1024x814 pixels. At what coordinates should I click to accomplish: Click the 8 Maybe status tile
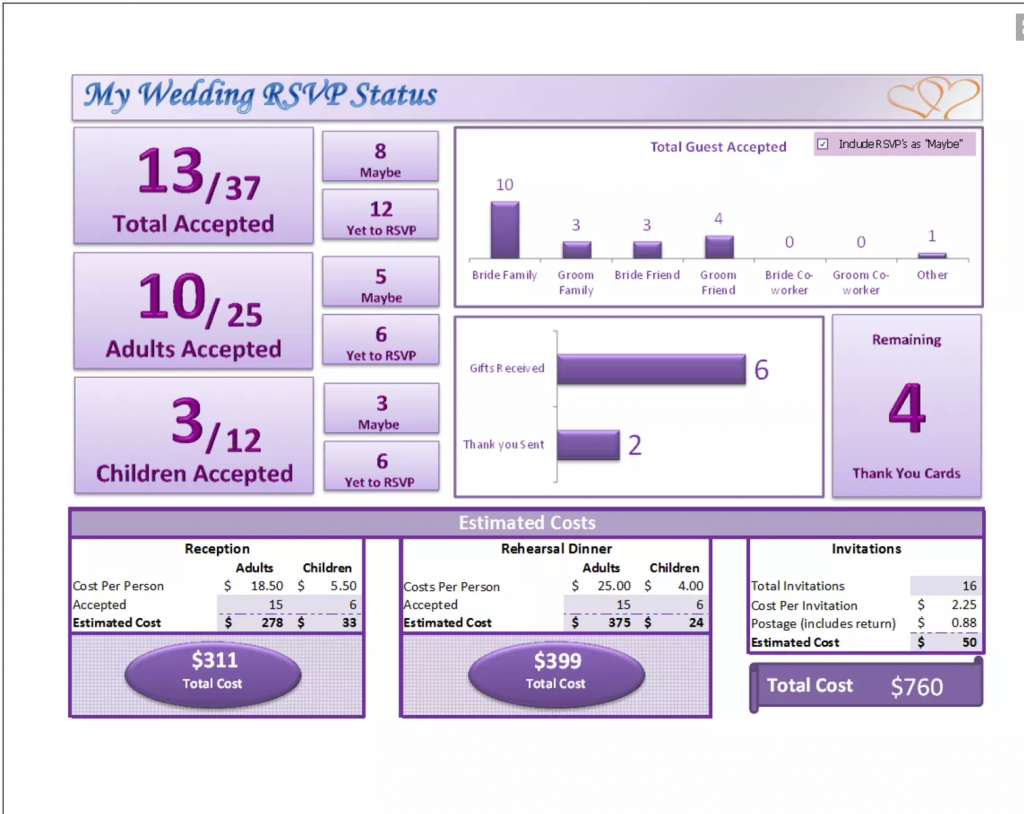pyautogui.click(x=380, y=156)
